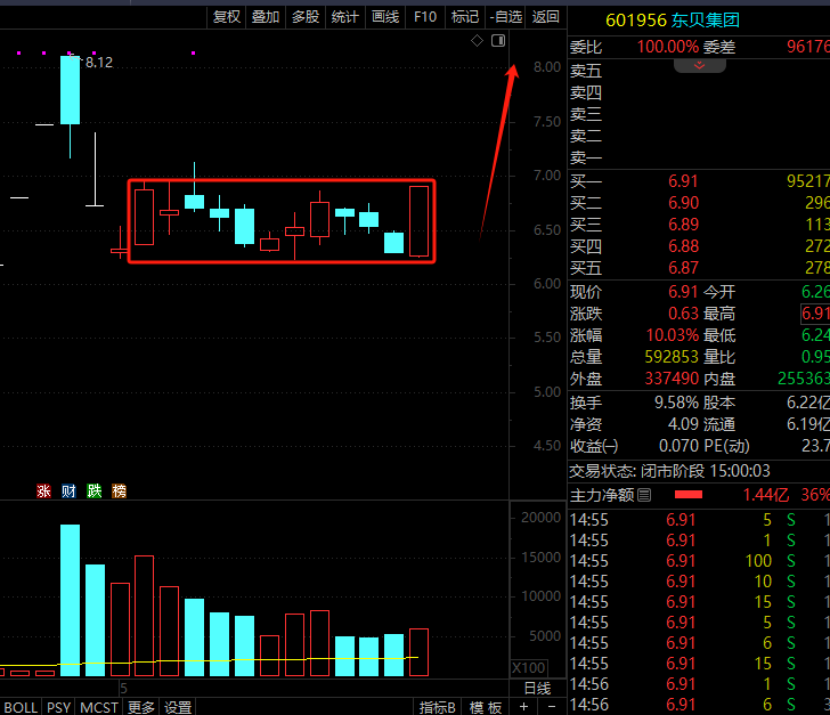This screenshot has height=715, width=830.
Task: Click the diamond icon above chart
Action: (x=477, y=41)
